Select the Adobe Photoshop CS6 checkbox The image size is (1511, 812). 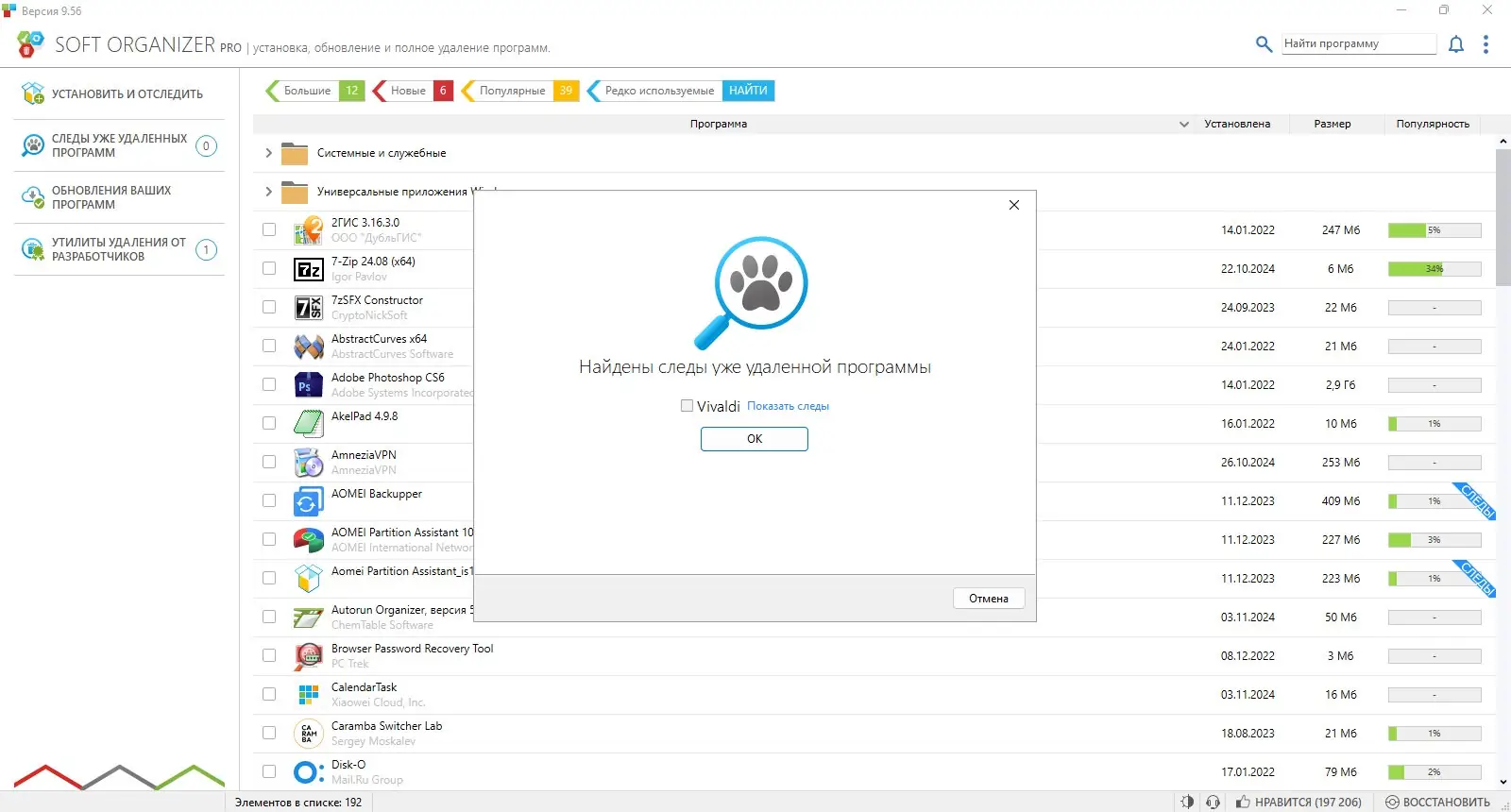pos(269,384)
